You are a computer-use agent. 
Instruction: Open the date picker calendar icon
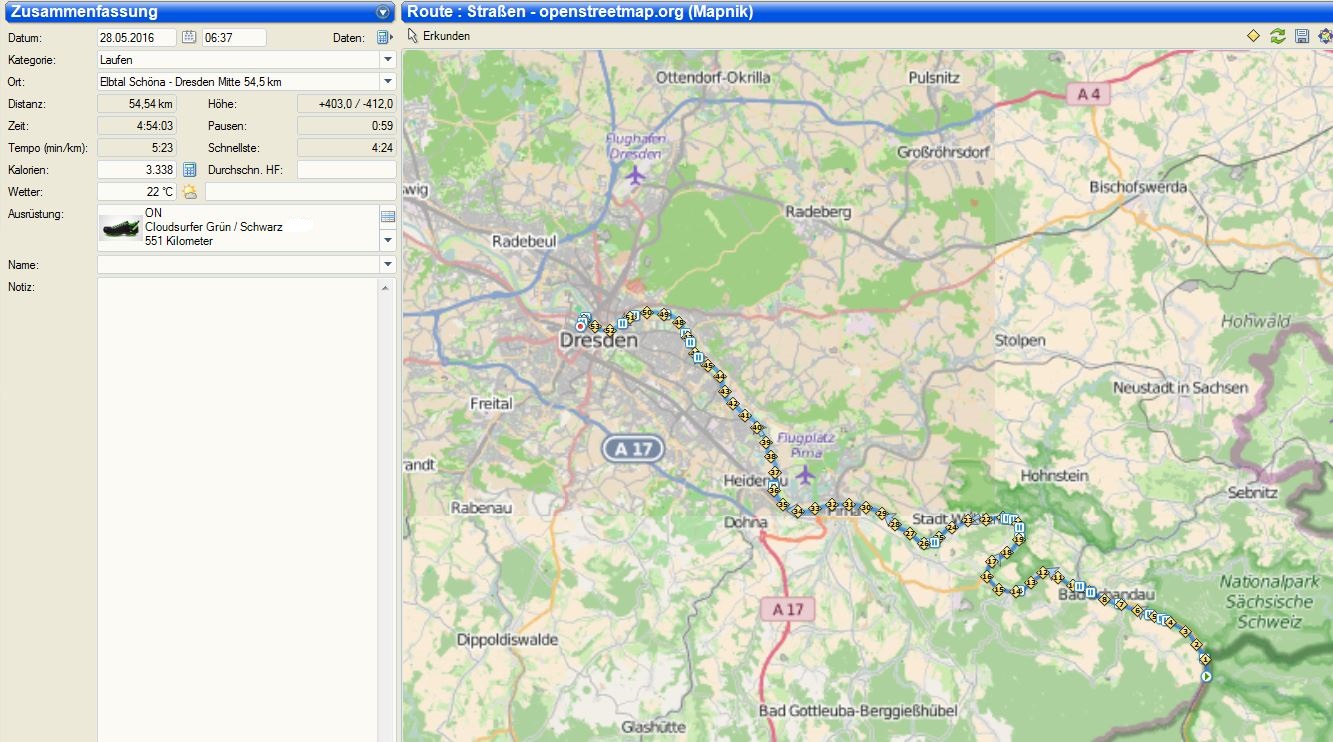click(x=189, y=37)
